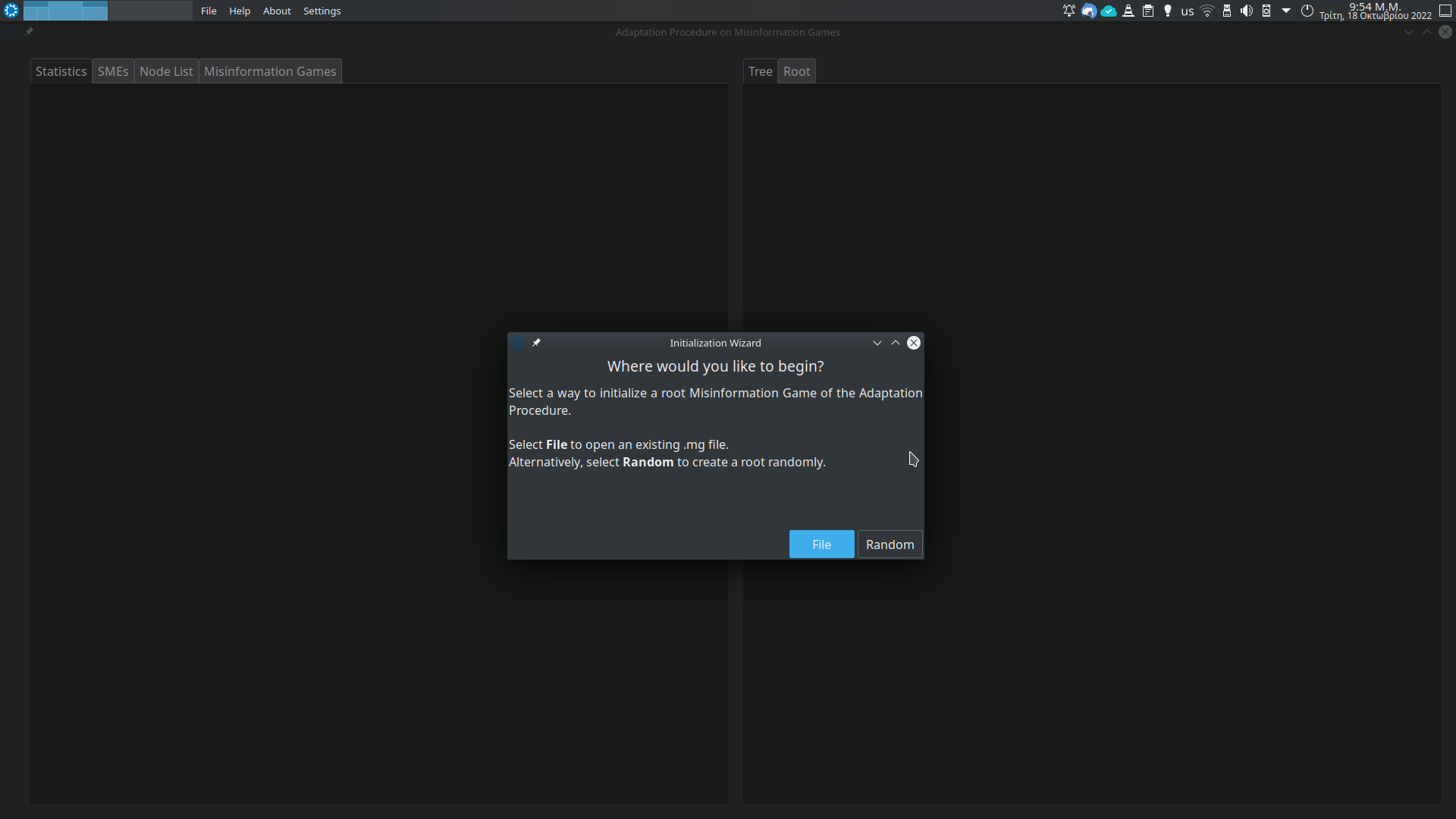The height and width of the screenshot is (819, 1456).
Task: Click the cloud sync tray icon
Action: [x=1109, y=11]
